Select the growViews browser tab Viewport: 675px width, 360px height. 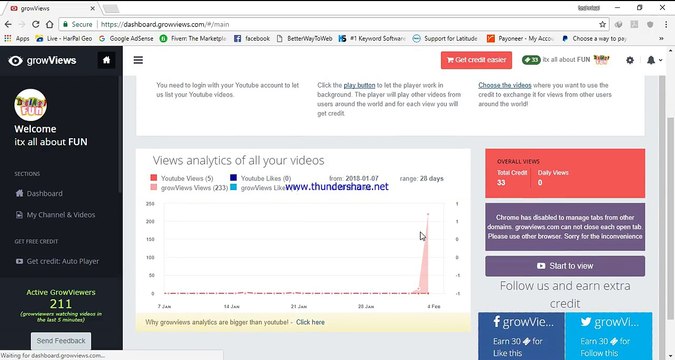(52, 8)
